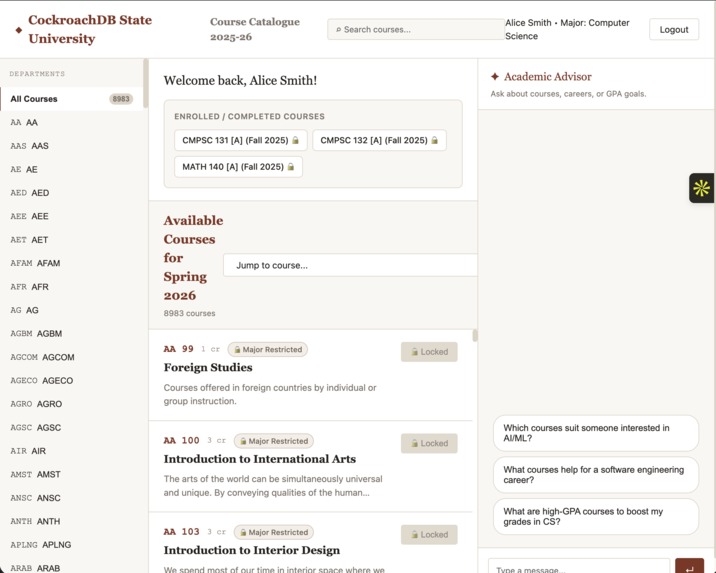Show APLNG department courses
The height and width of the screenshot is (573, 716).
(72, 545)
